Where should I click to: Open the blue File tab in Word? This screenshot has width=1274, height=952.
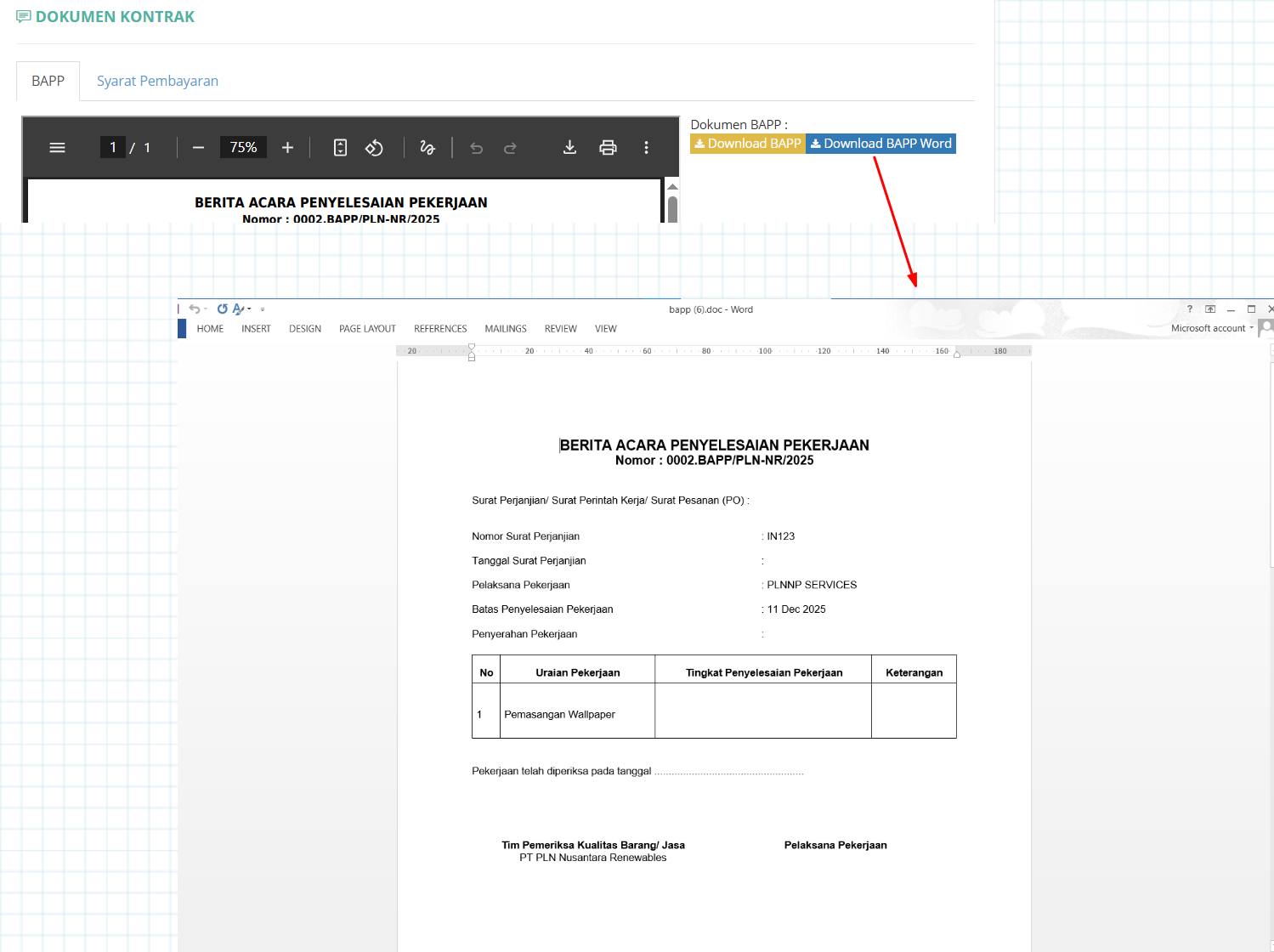click(182, 329)
